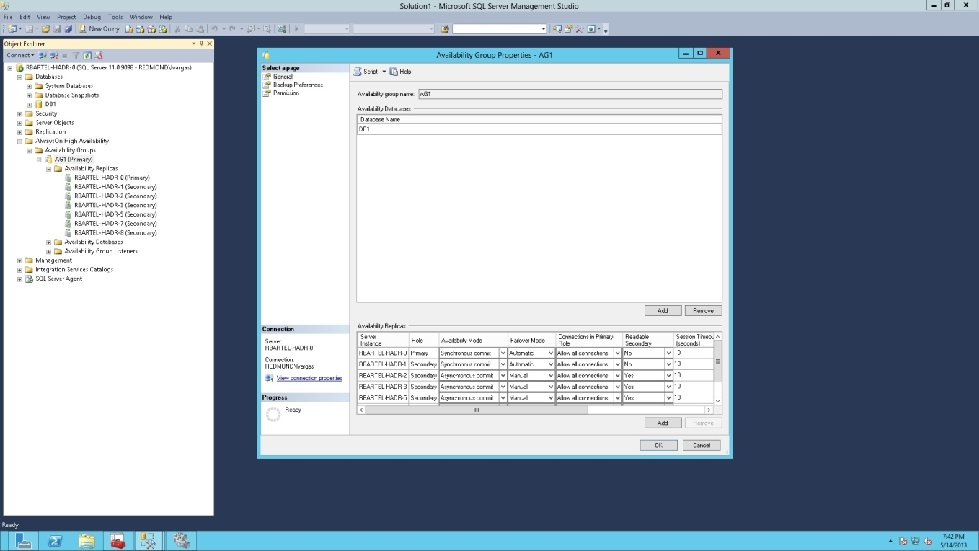Toggle Object Explorer auto-hide pin
979x551 pixels.
[201, 44]
